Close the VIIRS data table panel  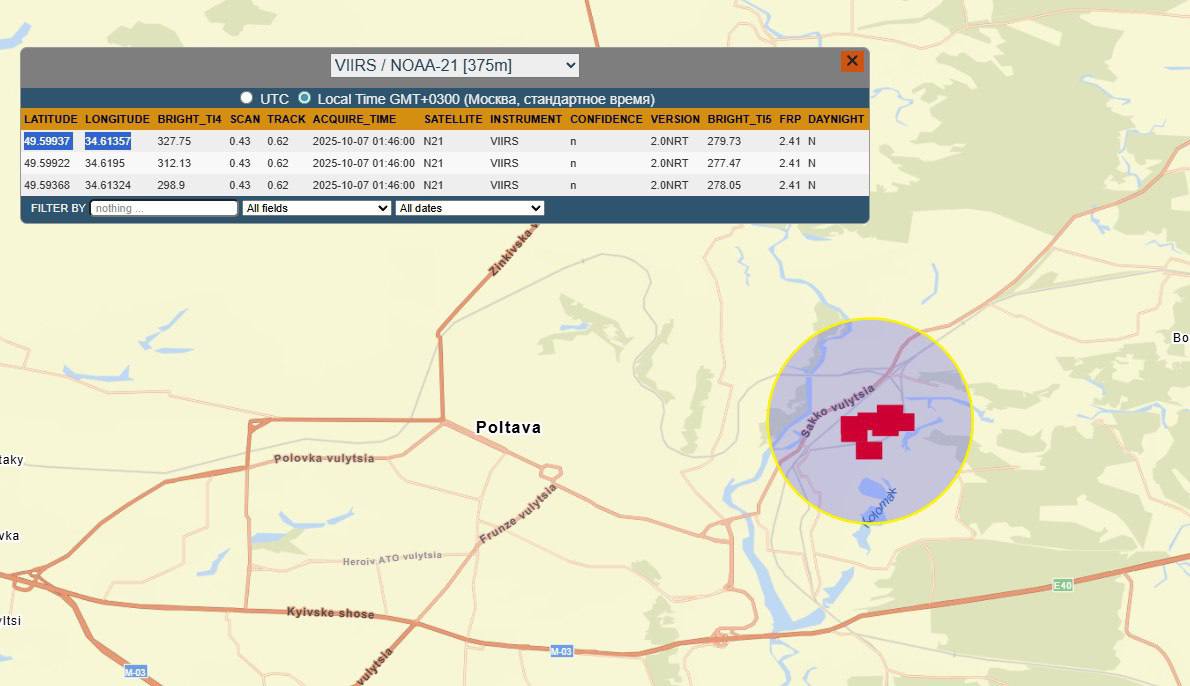pyautogui.click(x=851, y=61)
